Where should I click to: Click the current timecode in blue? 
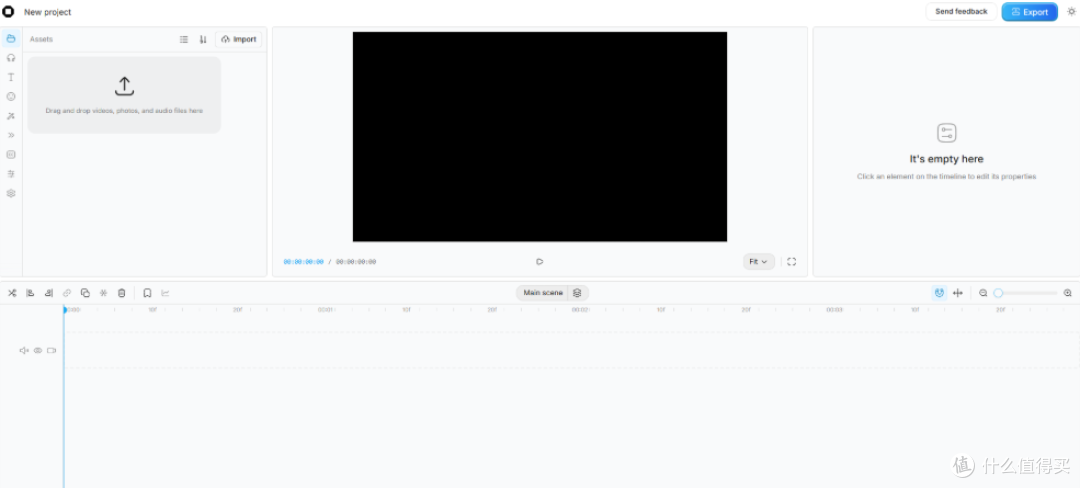coord(304,262)
